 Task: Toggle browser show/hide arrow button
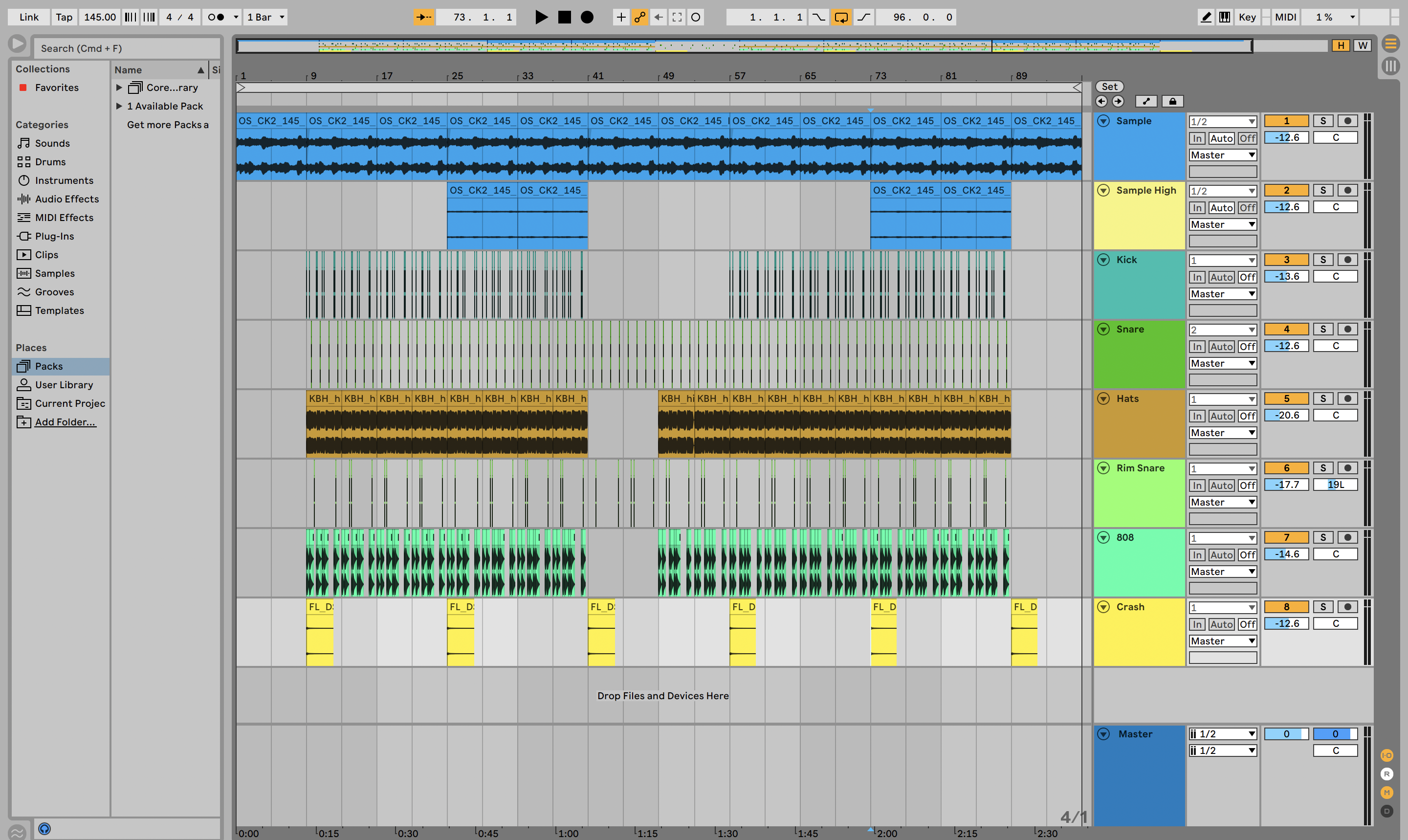[x=17, y=44]
